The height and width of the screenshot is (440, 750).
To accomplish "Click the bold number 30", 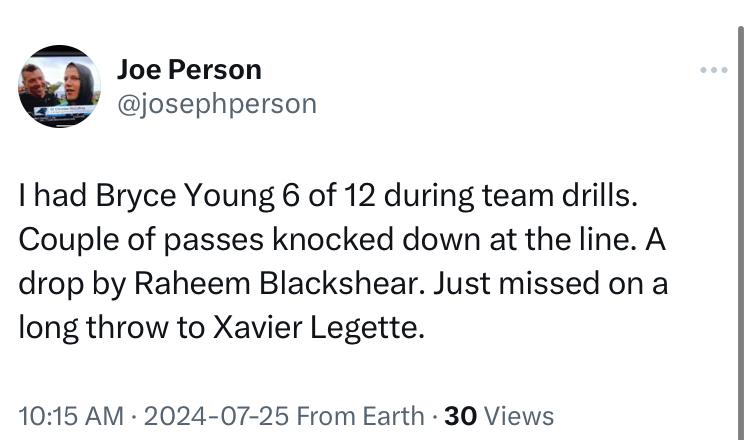I will tap(460, 415).
